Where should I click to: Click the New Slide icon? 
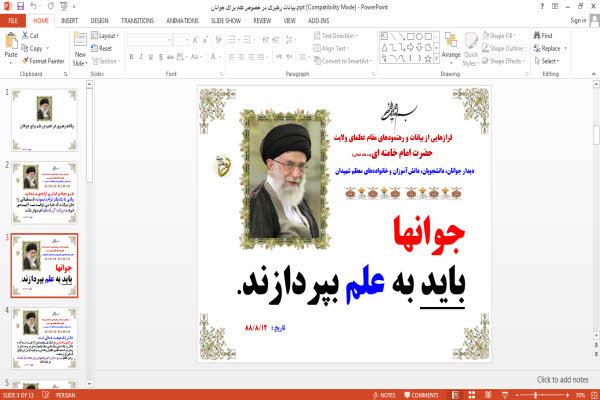(x=80, y=40)
